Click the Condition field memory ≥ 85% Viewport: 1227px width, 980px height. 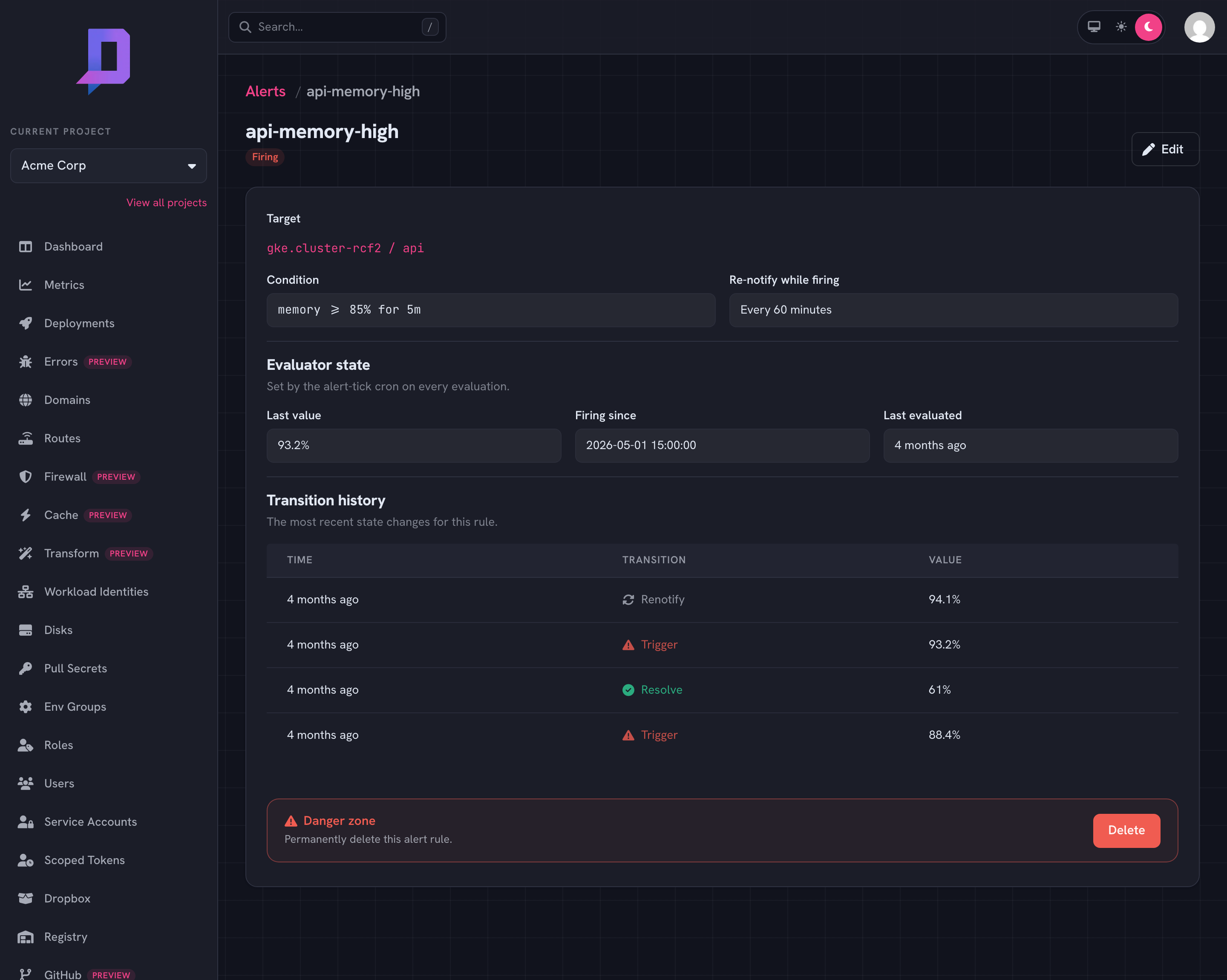click(x=490, y=310)
